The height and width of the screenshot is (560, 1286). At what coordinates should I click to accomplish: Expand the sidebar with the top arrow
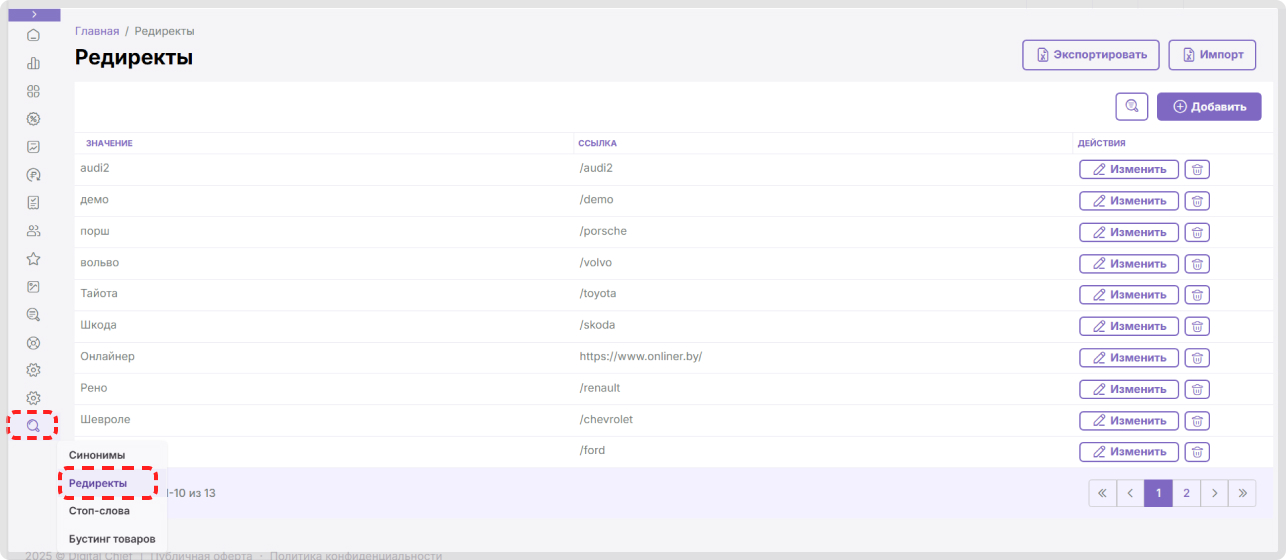[34, 14]
